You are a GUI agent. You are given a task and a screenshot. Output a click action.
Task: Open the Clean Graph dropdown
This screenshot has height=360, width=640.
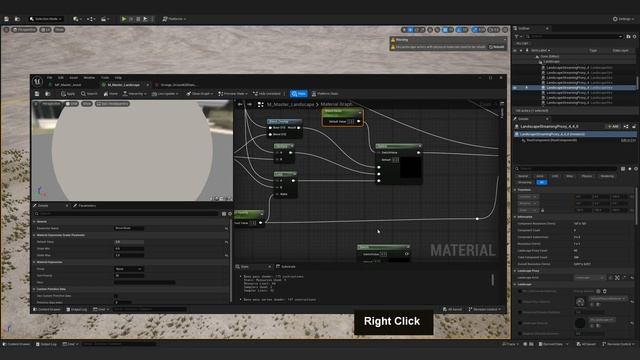(x=200, y=94)
